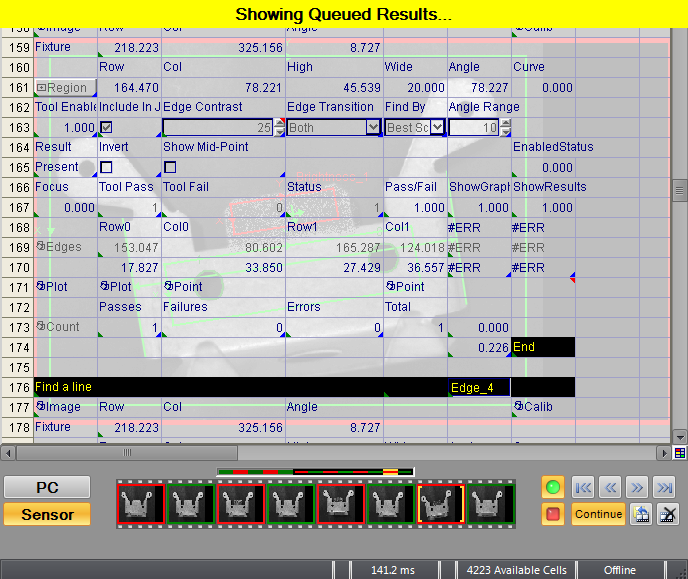Jump to first image in filmstrip
Image resolution: width=688 pixels, height=579 pixels.
point(583,488)
